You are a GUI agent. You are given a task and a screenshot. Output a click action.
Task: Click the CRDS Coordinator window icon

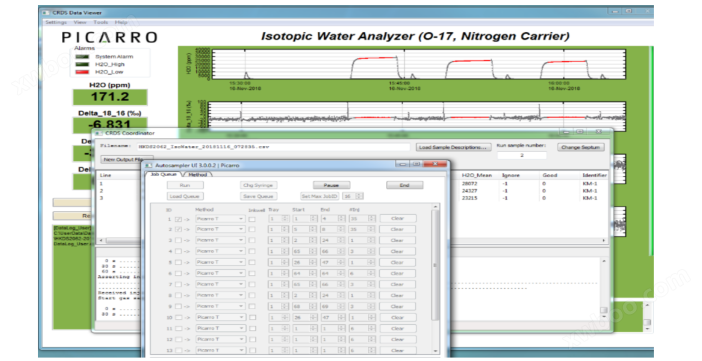[98, 133]
